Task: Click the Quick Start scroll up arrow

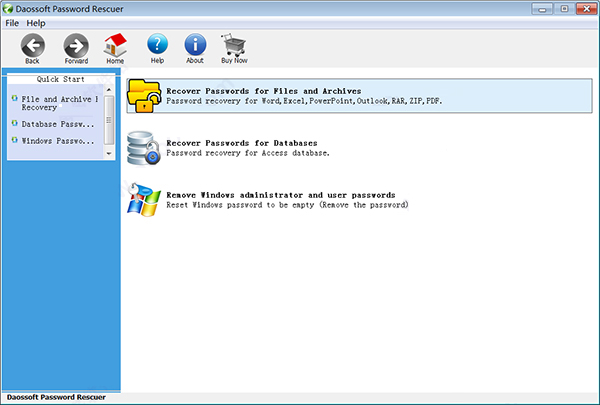Action: point(109,90)
